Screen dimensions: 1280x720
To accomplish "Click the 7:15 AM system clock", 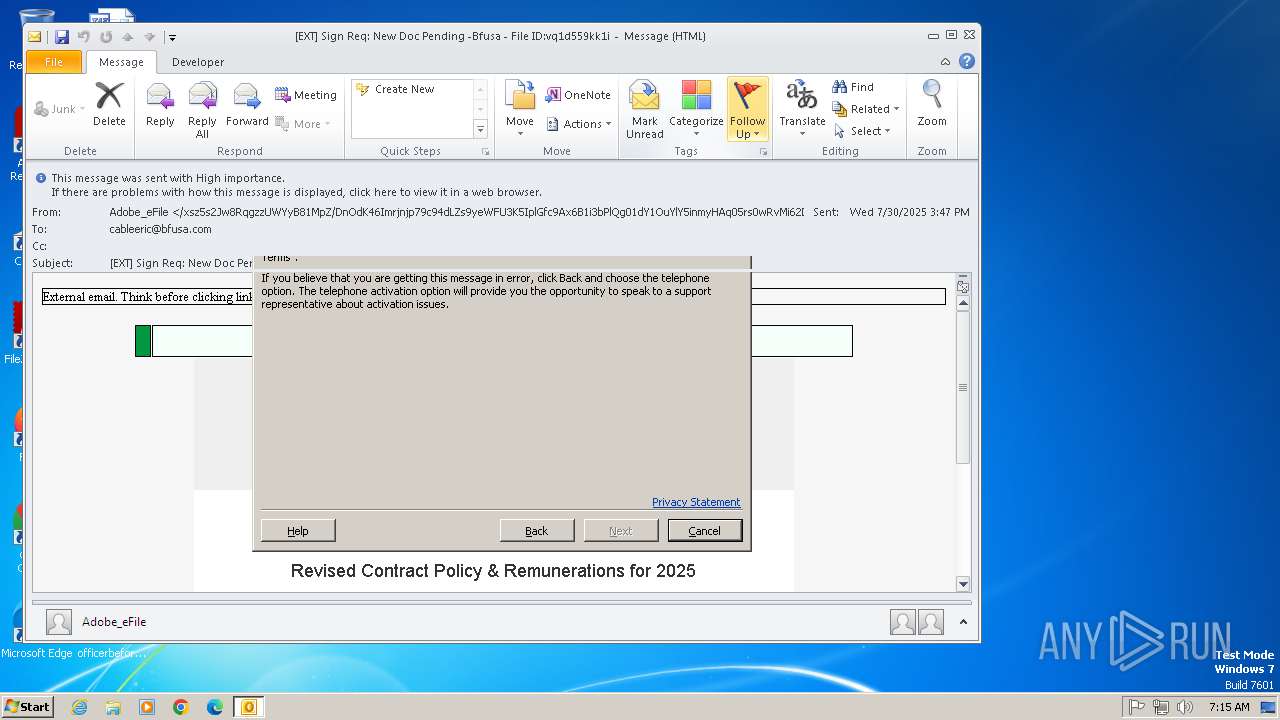I will (1229, 707).
